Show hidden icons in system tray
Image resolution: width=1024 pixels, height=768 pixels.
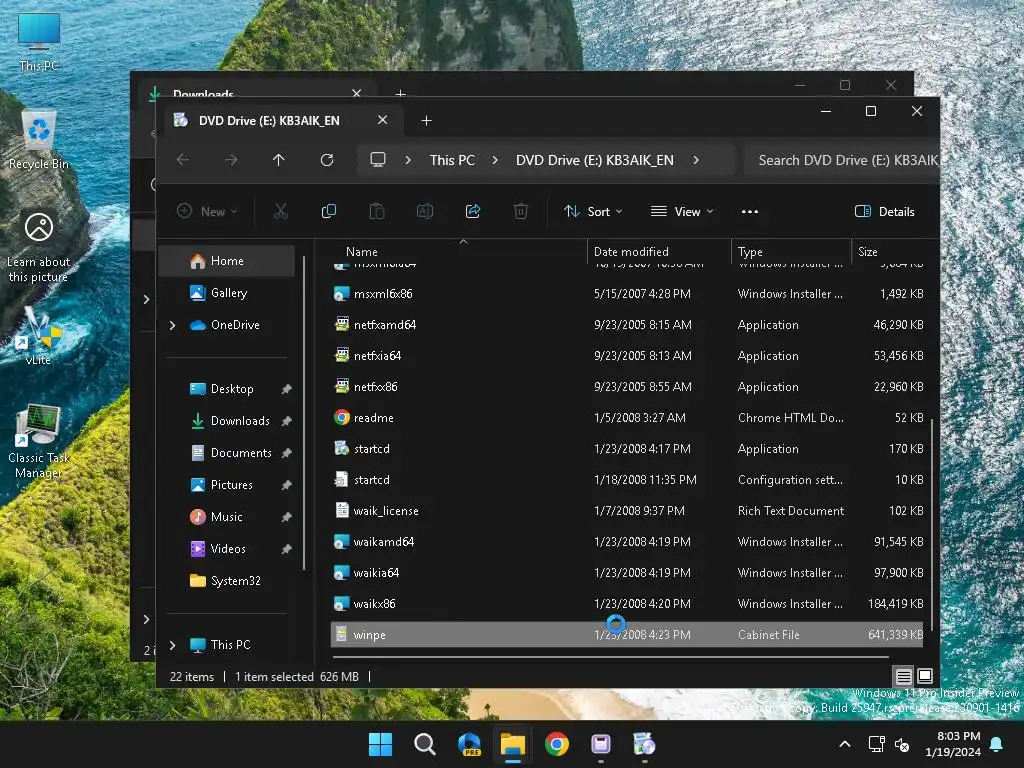pyautogui.click(x=844, y=744)
